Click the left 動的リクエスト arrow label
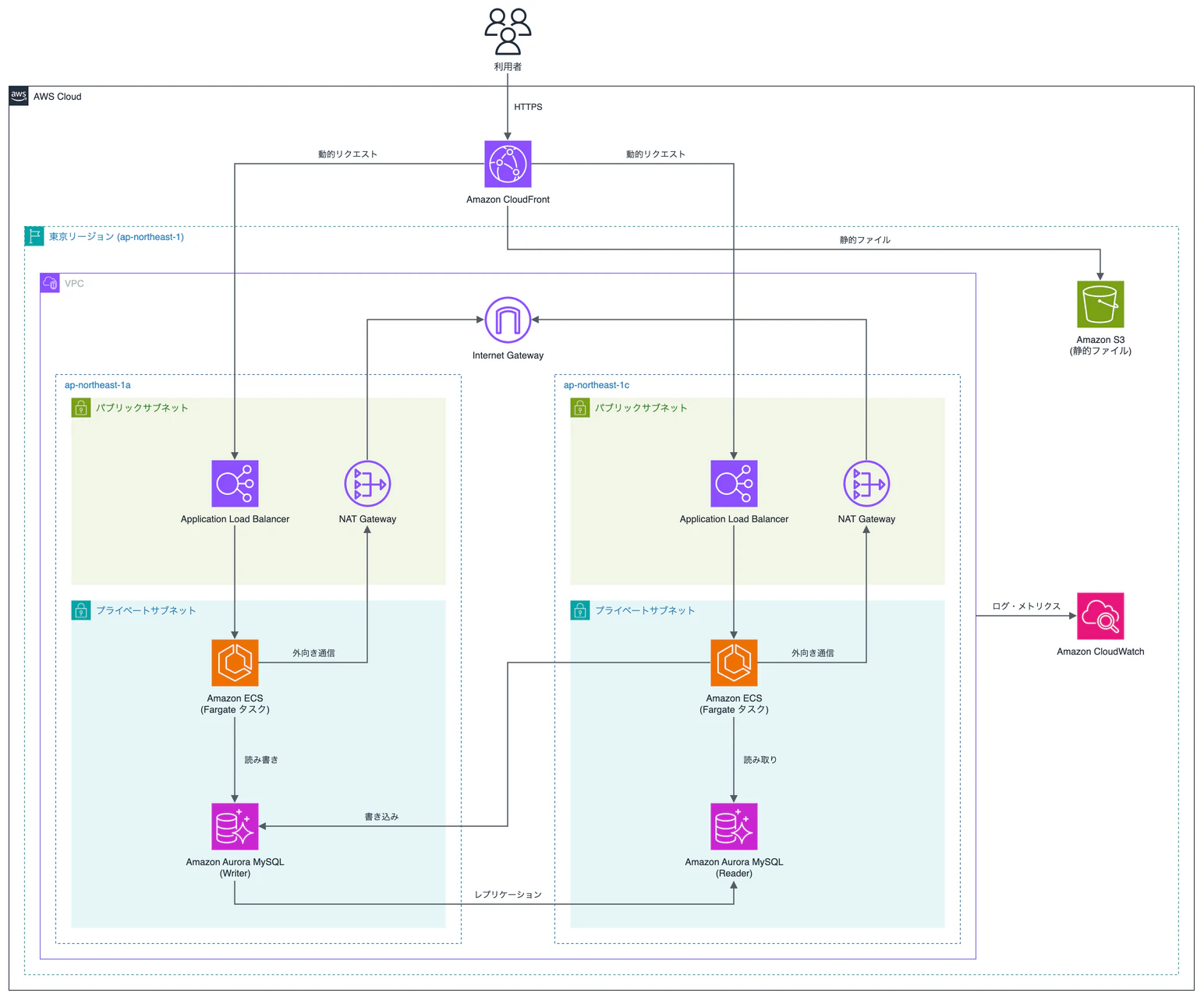This screenshot has width=1204, height=1000. [348, 154]
